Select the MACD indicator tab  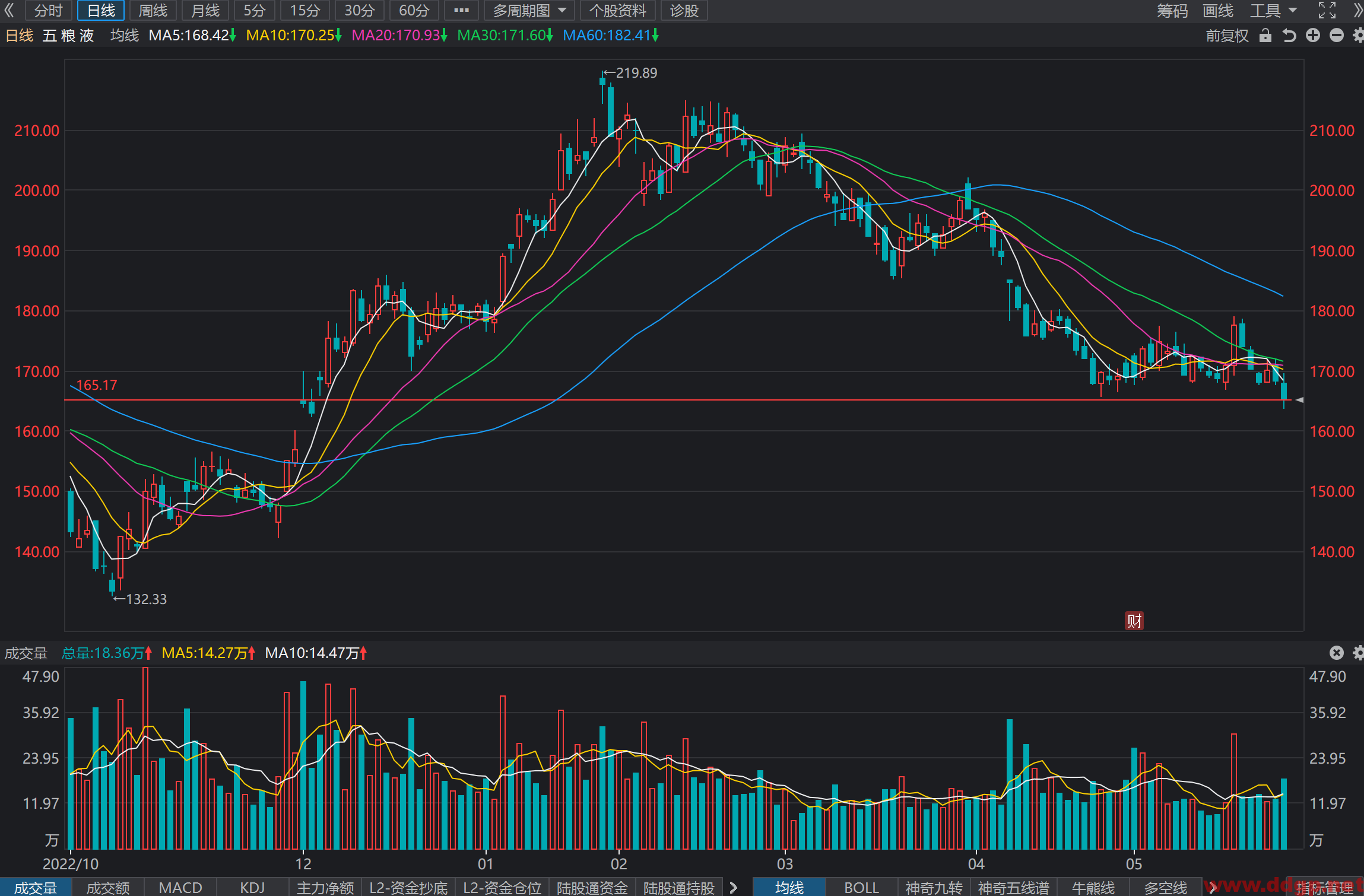point(180,887)
